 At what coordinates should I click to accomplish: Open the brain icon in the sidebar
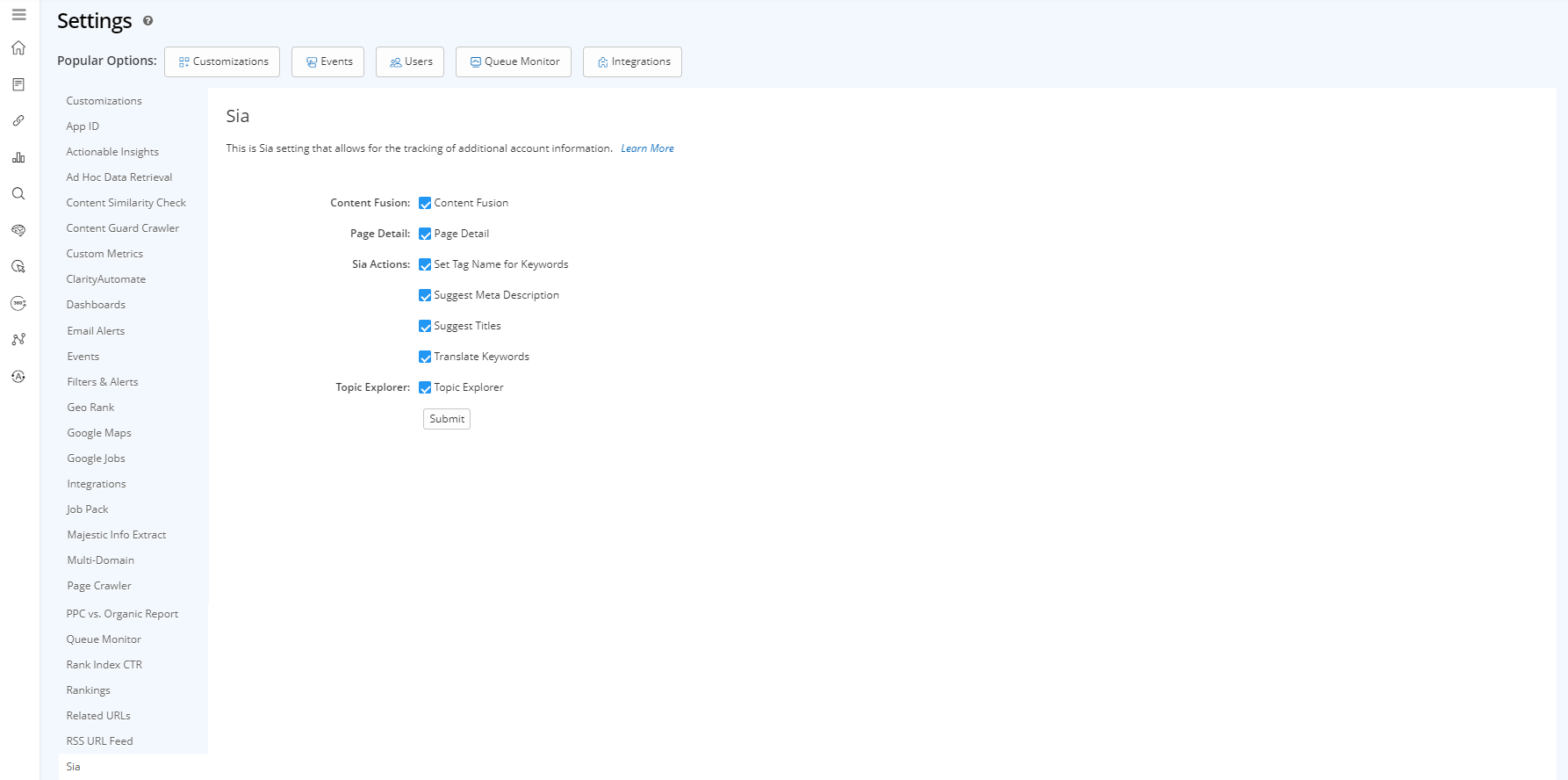coord(18,230)
